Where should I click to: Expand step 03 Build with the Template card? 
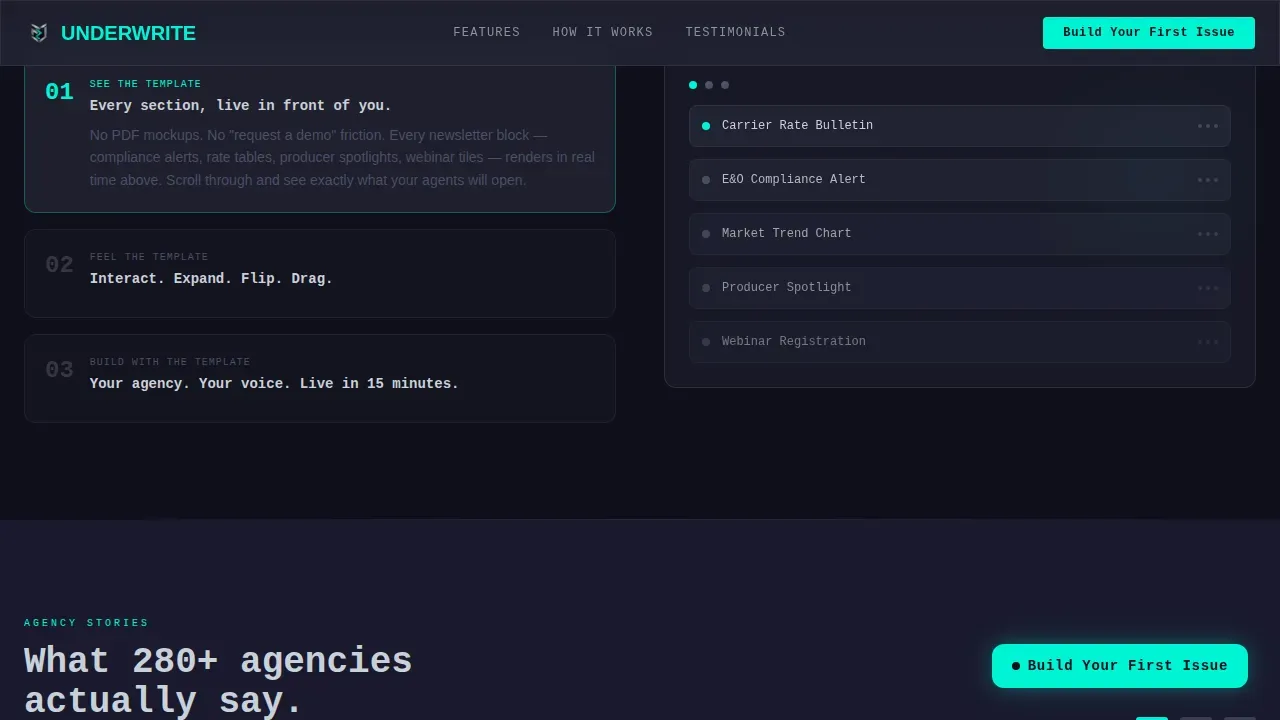coord(320,378)
